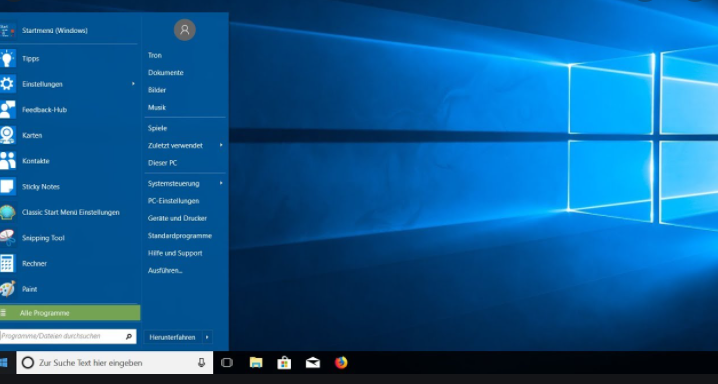Click the user account avatar
This screenshot has width=718, height=384.
[185, 30]
